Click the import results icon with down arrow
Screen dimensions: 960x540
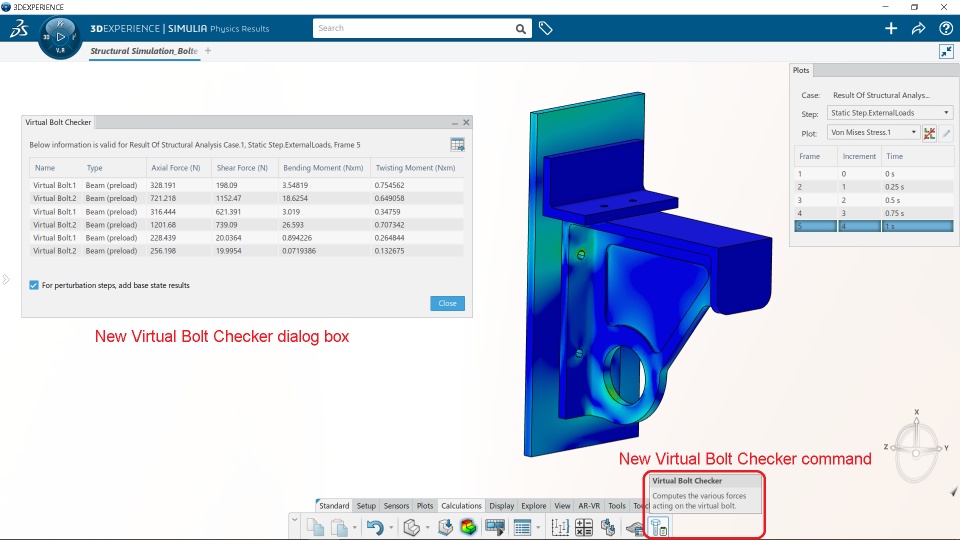pyautogui.click(x=445, y=527)
